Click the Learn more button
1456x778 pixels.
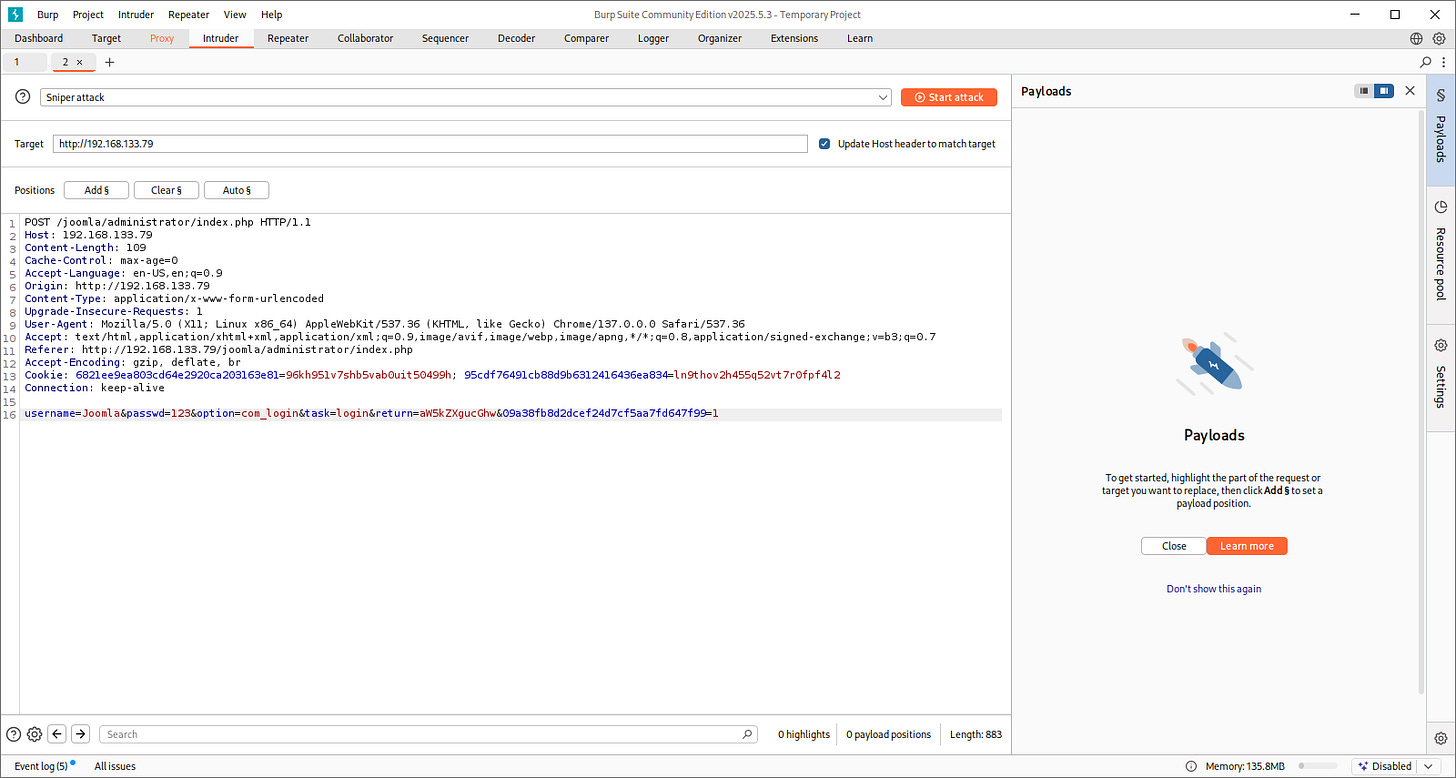point(1247,546)
